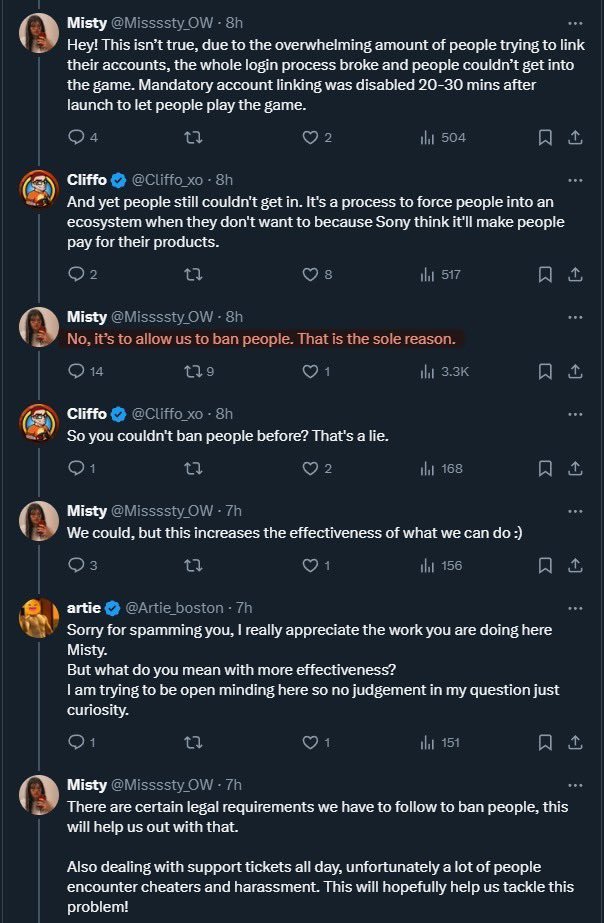Open more menu on Cliffo's 'That's a lie' tweet

click(574, 413)
